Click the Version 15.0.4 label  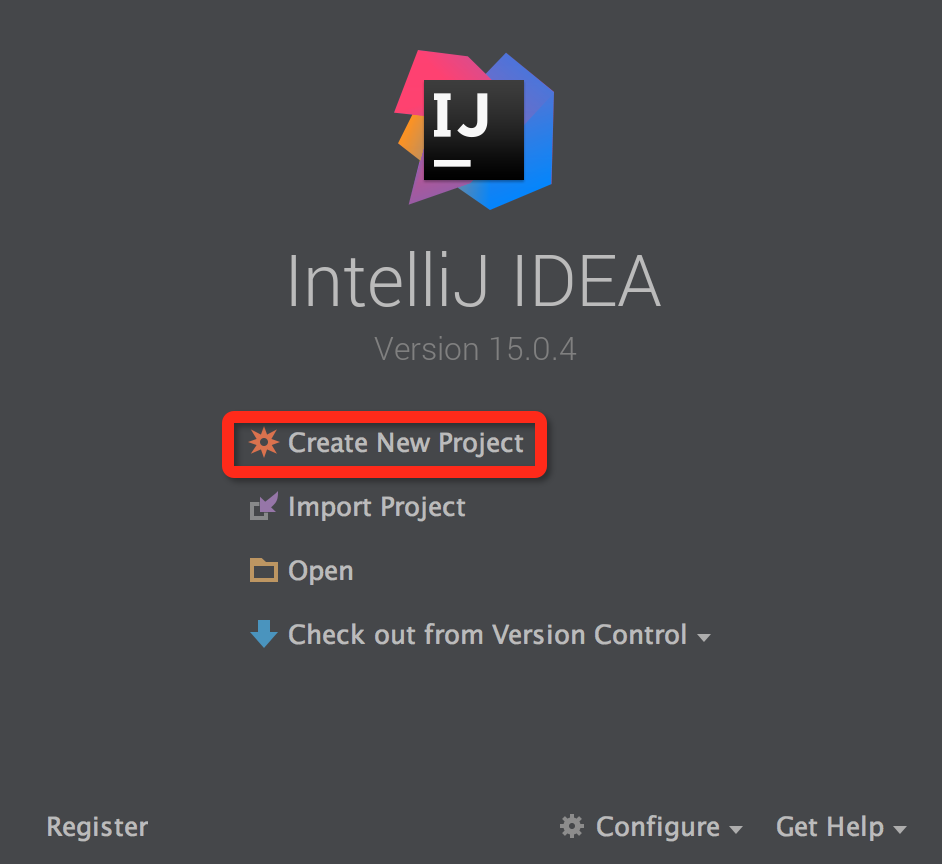click(475, 349)
